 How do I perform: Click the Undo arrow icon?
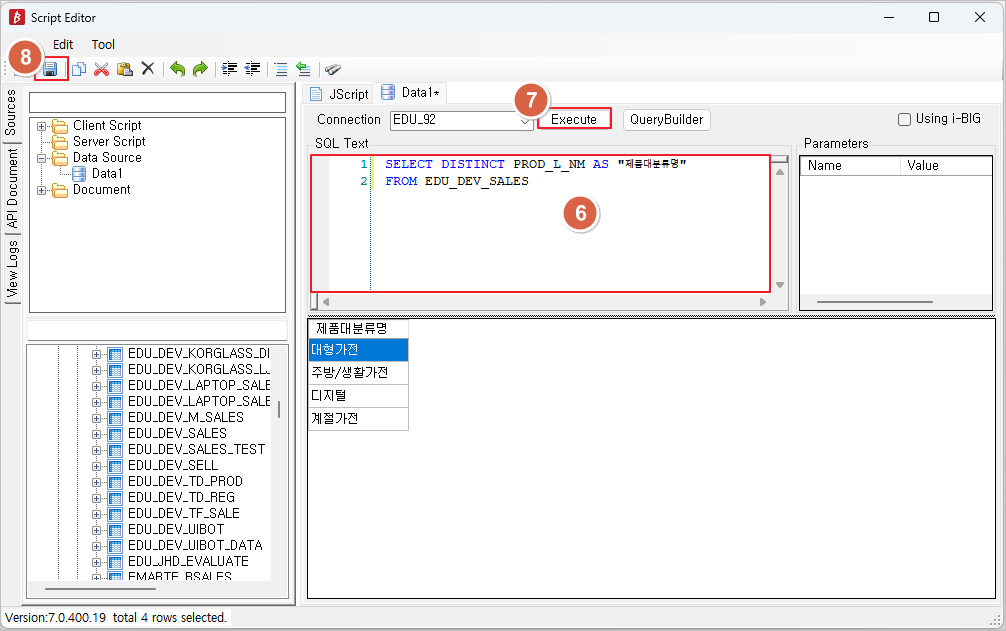[x=177, y=69]
